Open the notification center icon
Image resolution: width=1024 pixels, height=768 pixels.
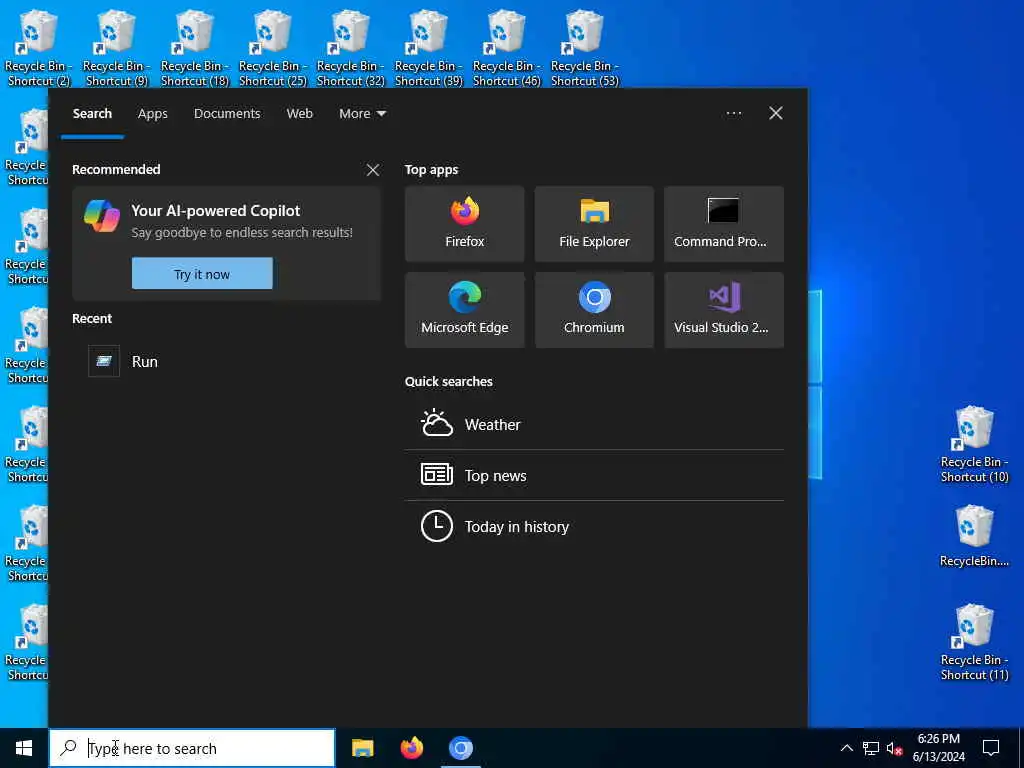coord(991,748)
